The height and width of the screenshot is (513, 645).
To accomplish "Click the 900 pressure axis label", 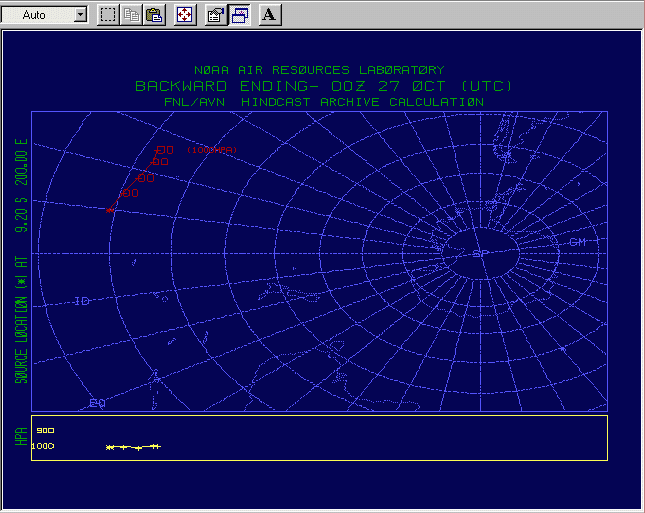I will point(44,431).
